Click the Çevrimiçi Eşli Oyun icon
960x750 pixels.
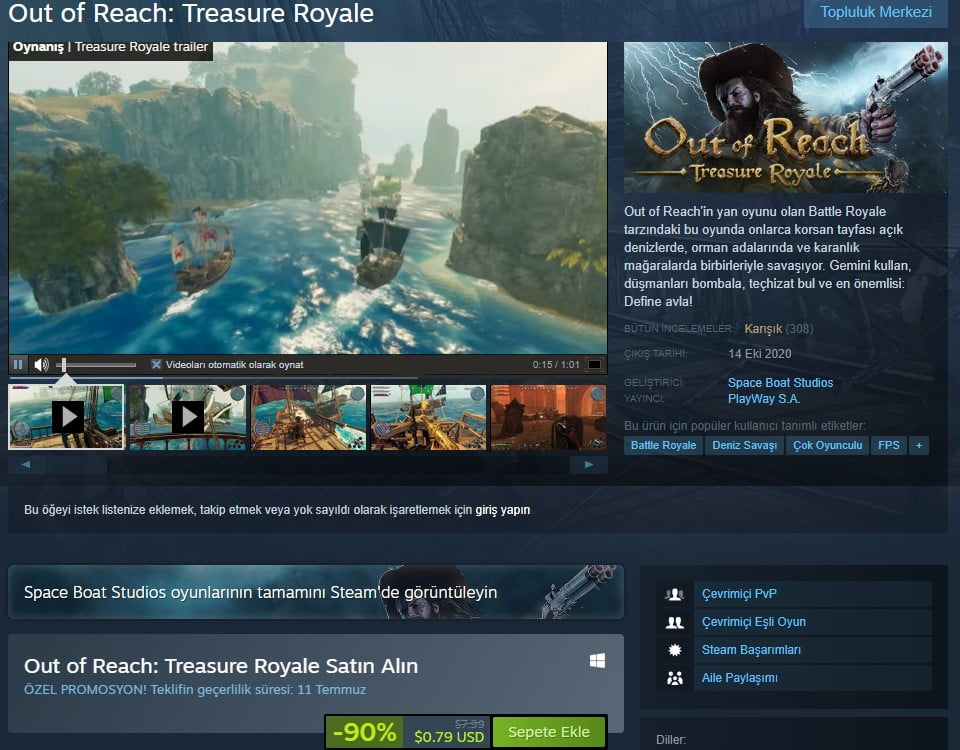[x=674, y=621]
